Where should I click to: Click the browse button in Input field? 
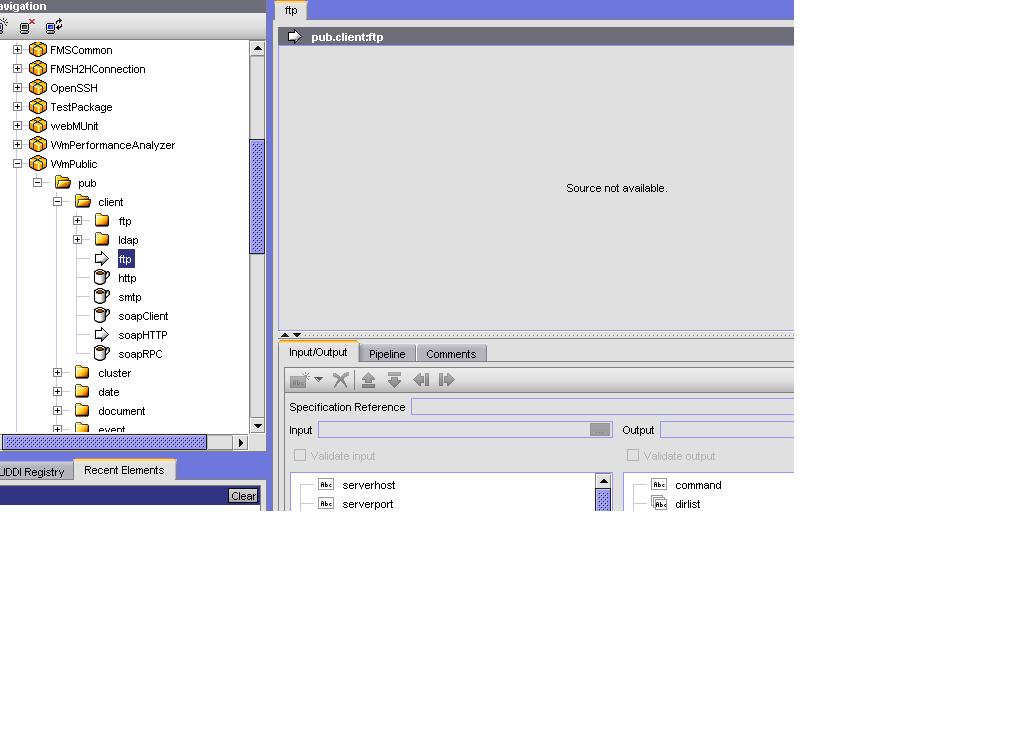tap(600, 430)
